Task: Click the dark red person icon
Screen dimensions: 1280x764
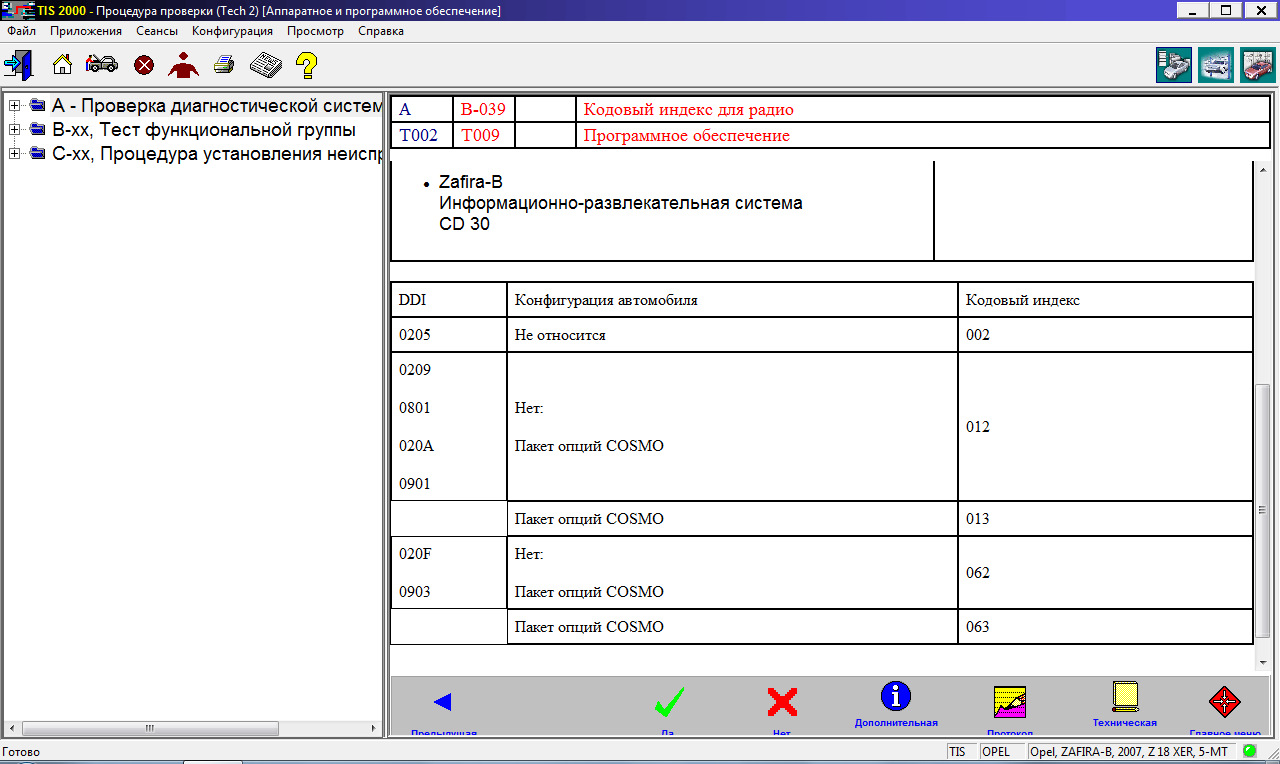Action: coord(184,66)
